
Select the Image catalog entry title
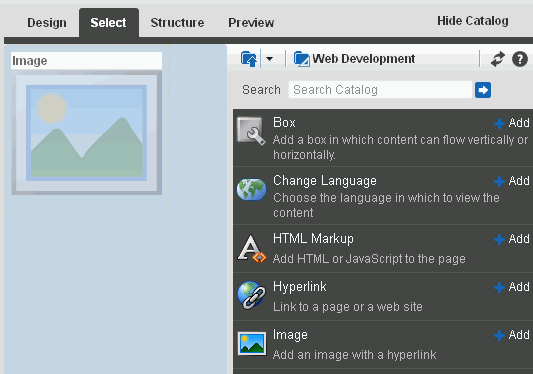tap(290, 335)
